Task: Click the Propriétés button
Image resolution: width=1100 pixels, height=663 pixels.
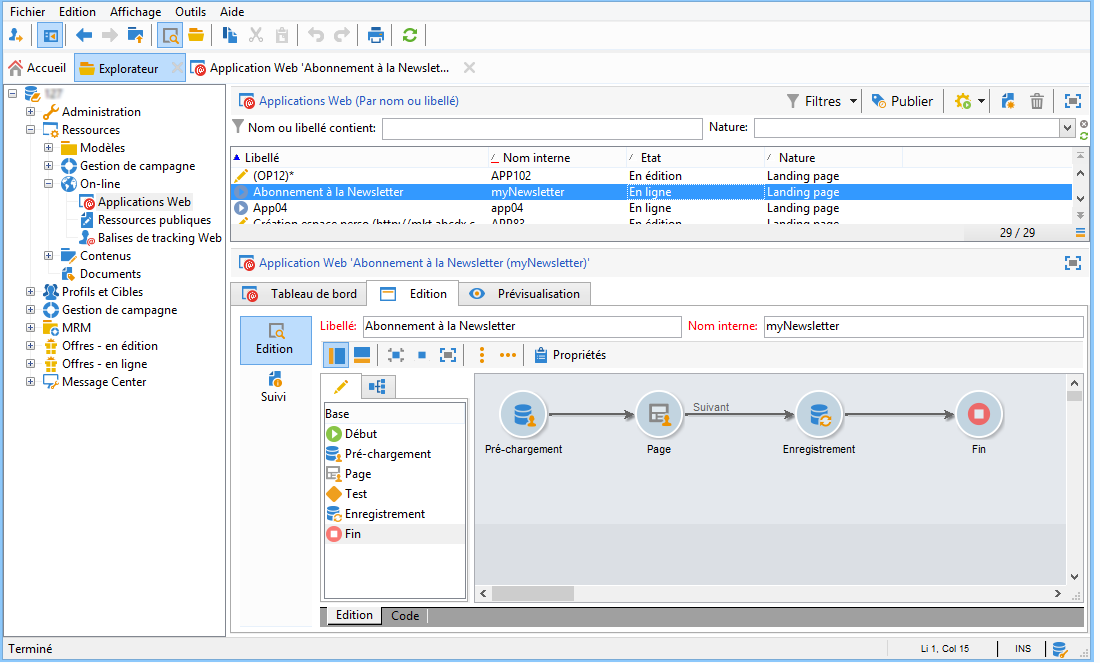Action: 570,355
